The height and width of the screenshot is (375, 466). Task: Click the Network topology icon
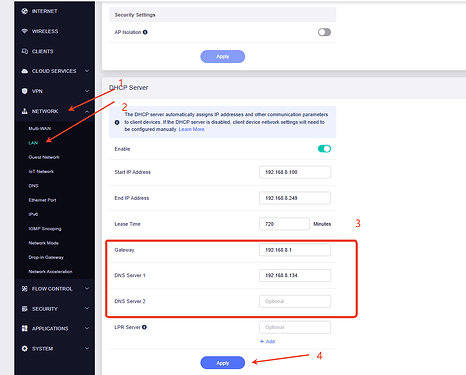[x=24, y=111]
